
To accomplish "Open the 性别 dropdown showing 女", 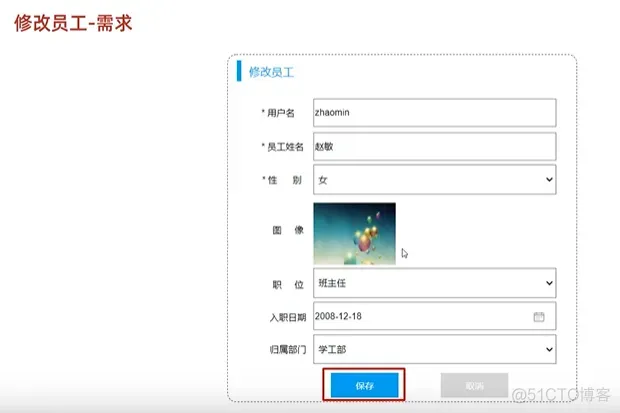I will (435, 180).
